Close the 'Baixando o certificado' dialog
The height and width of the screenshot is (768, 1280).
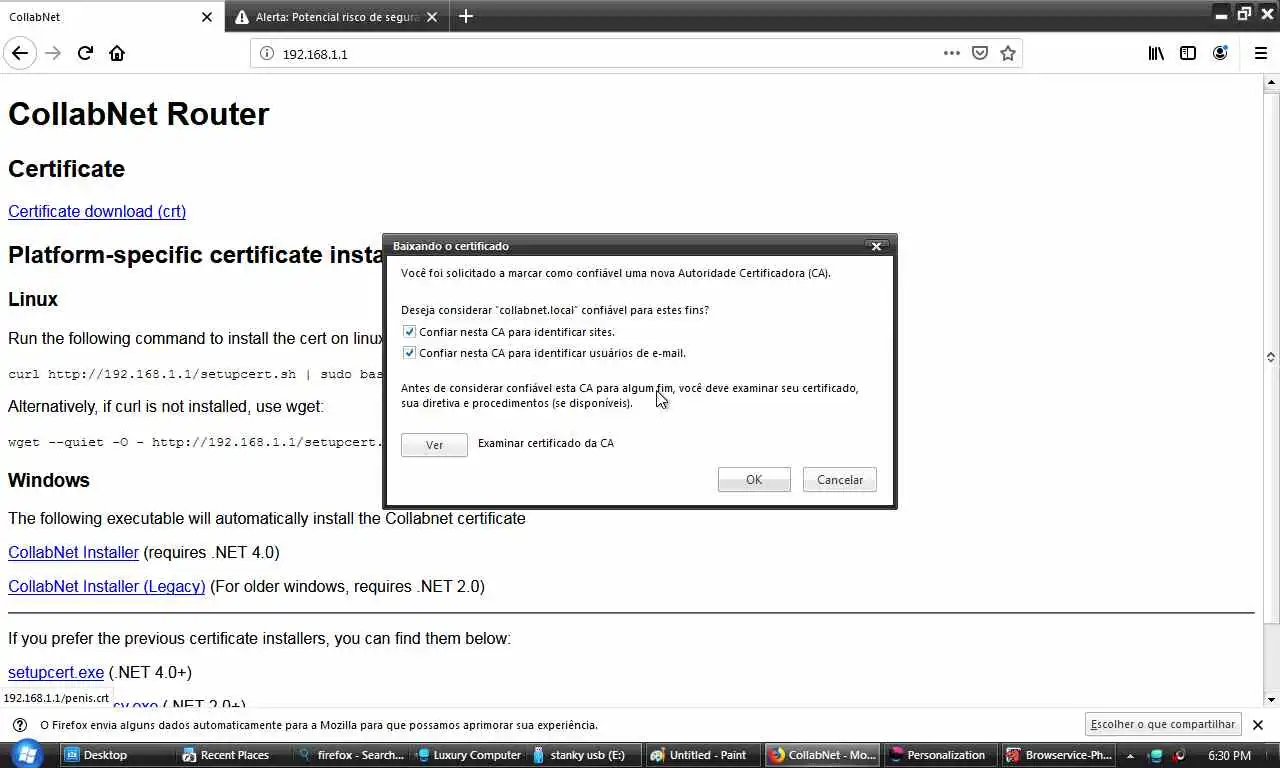(x=876, y=246)
